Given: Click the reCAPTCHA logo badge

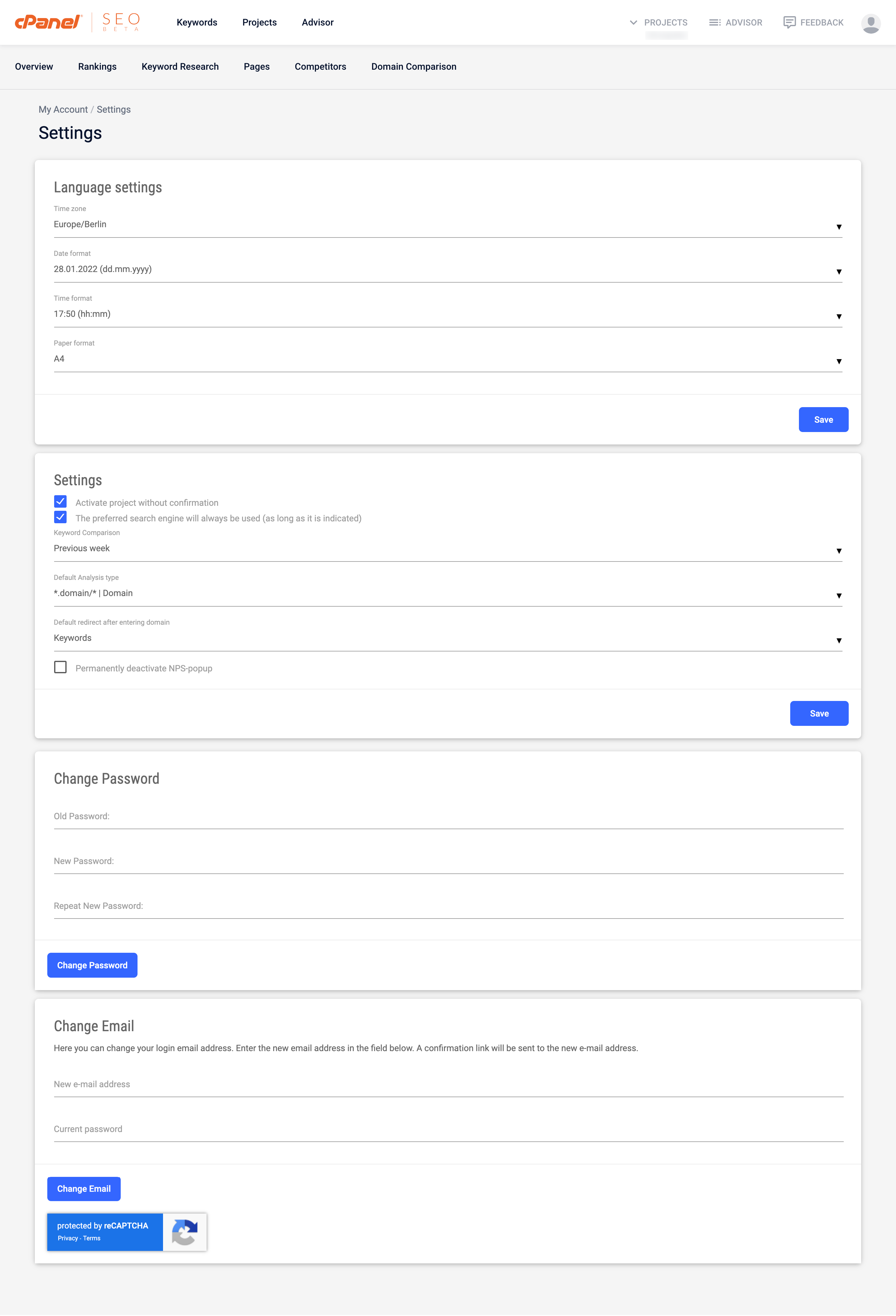Looking at the screenshot, I should (184, 1232).
